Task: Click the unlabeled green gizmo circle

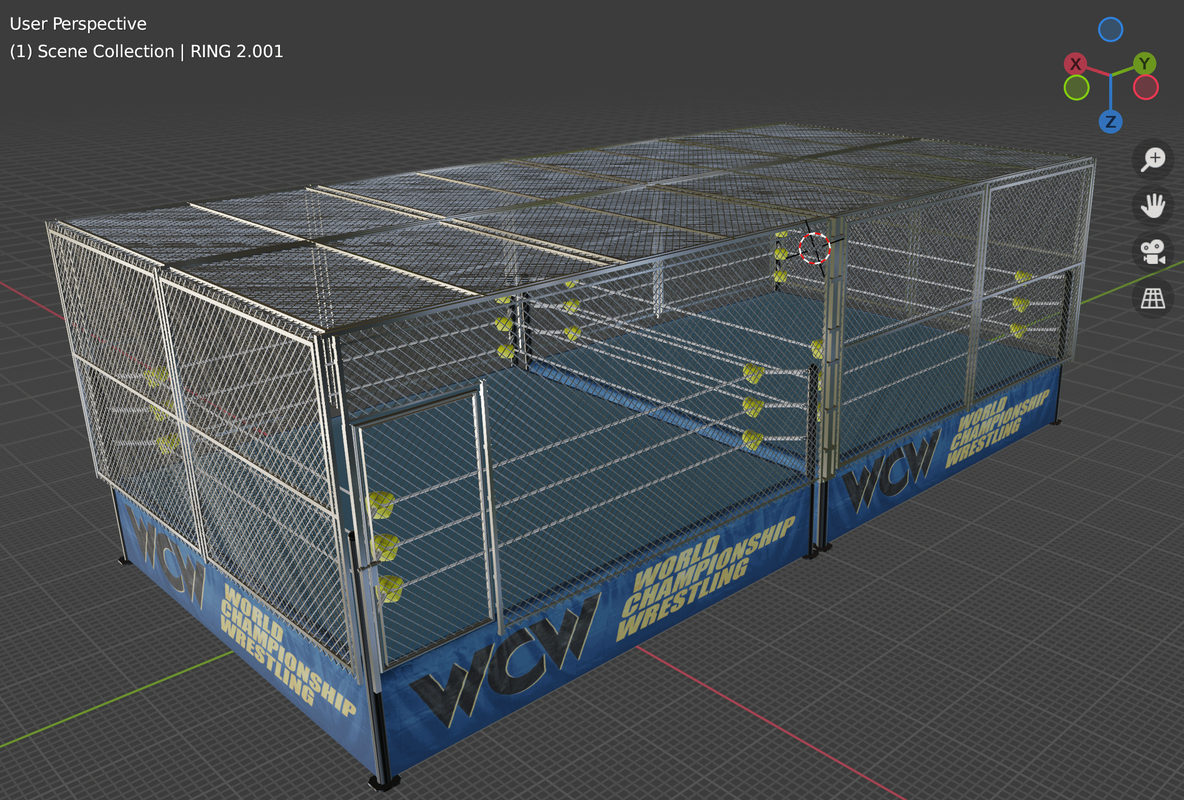Action: coord(1076,88)
